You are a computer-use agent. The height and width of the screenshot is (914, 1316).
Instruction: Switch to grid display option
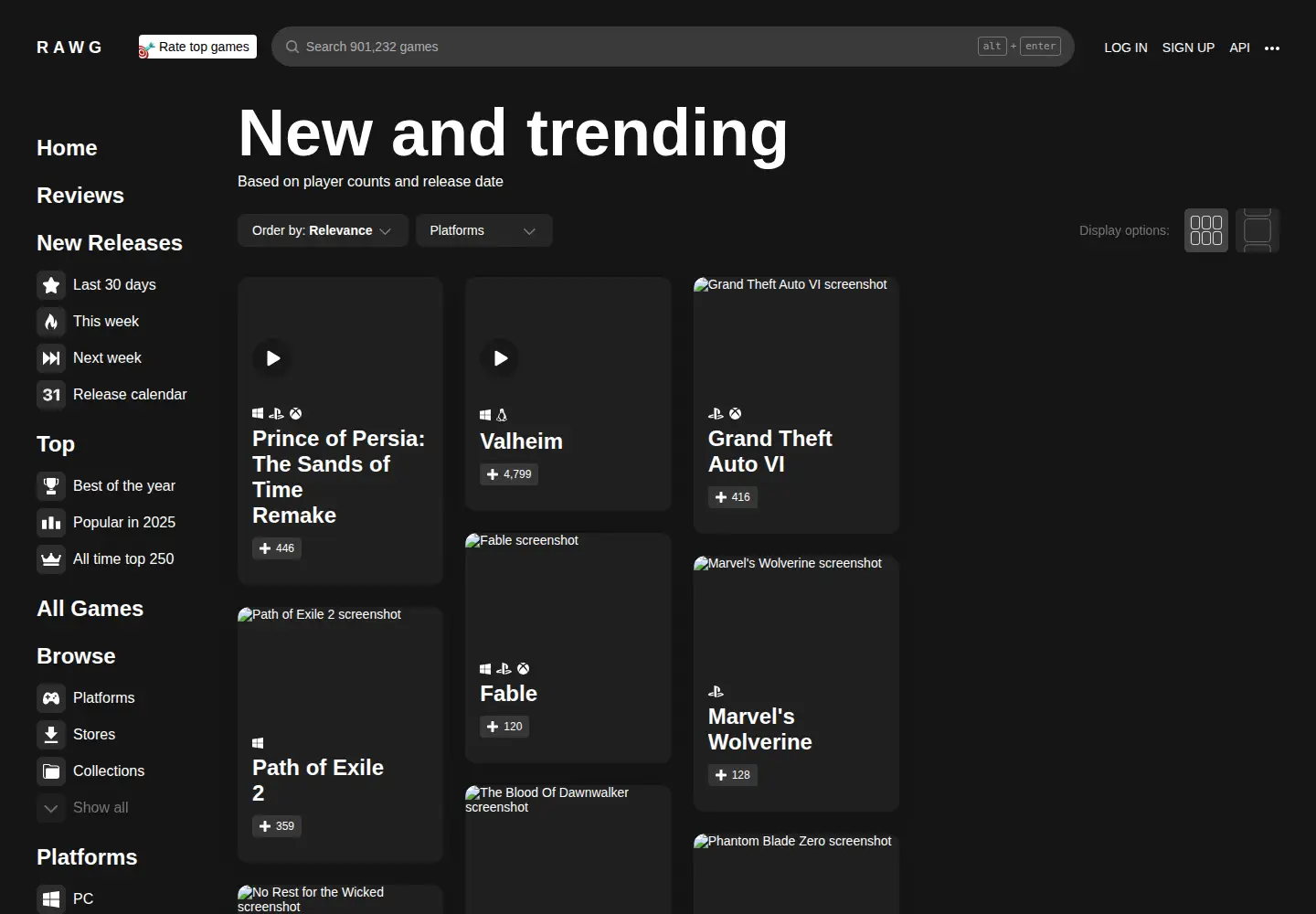(x=1206, y=230)
